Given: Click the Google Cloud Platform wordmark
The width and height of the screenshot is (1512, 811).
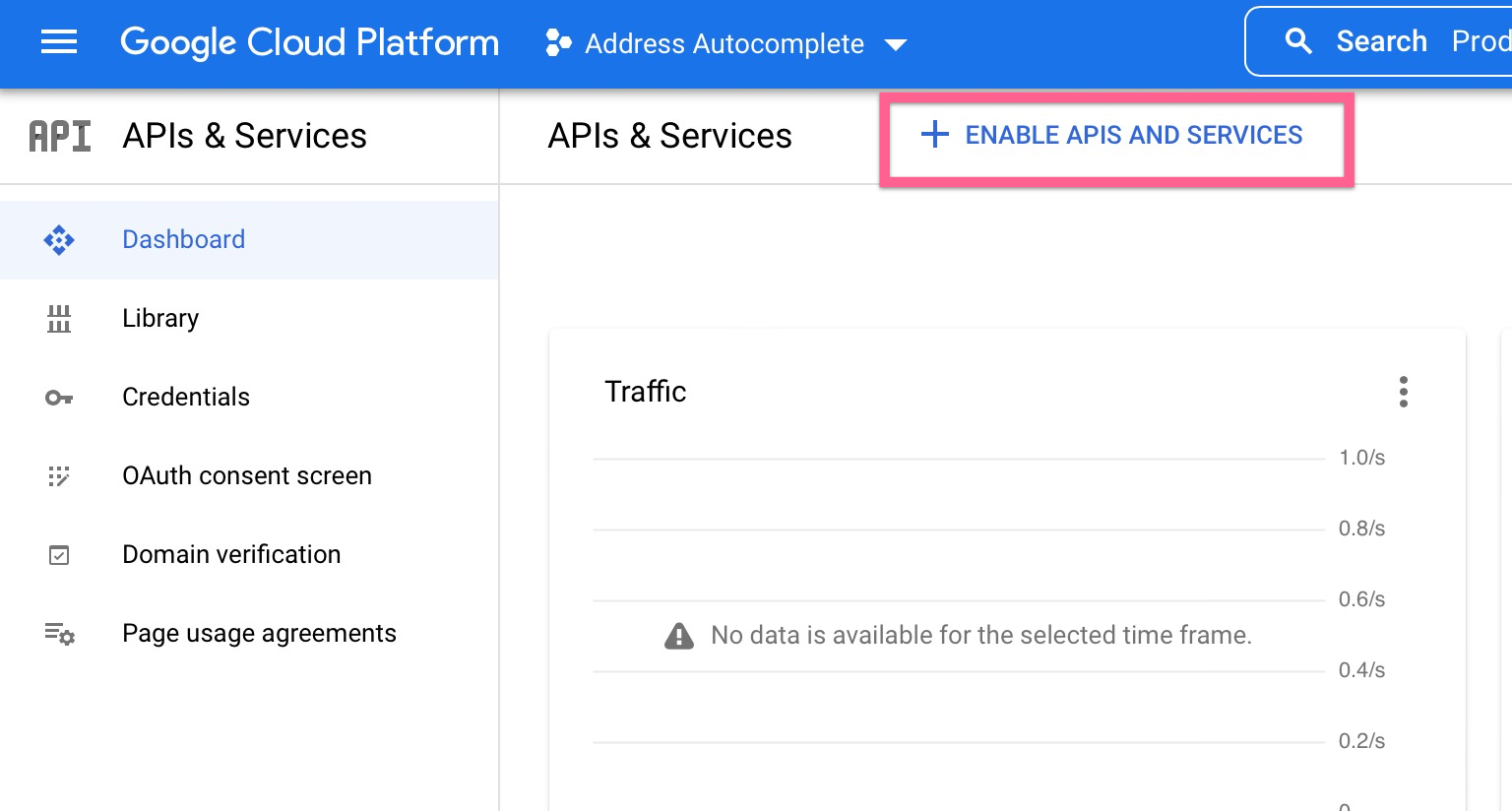Looking at the screenshot, I should click(x=309, y=42).
